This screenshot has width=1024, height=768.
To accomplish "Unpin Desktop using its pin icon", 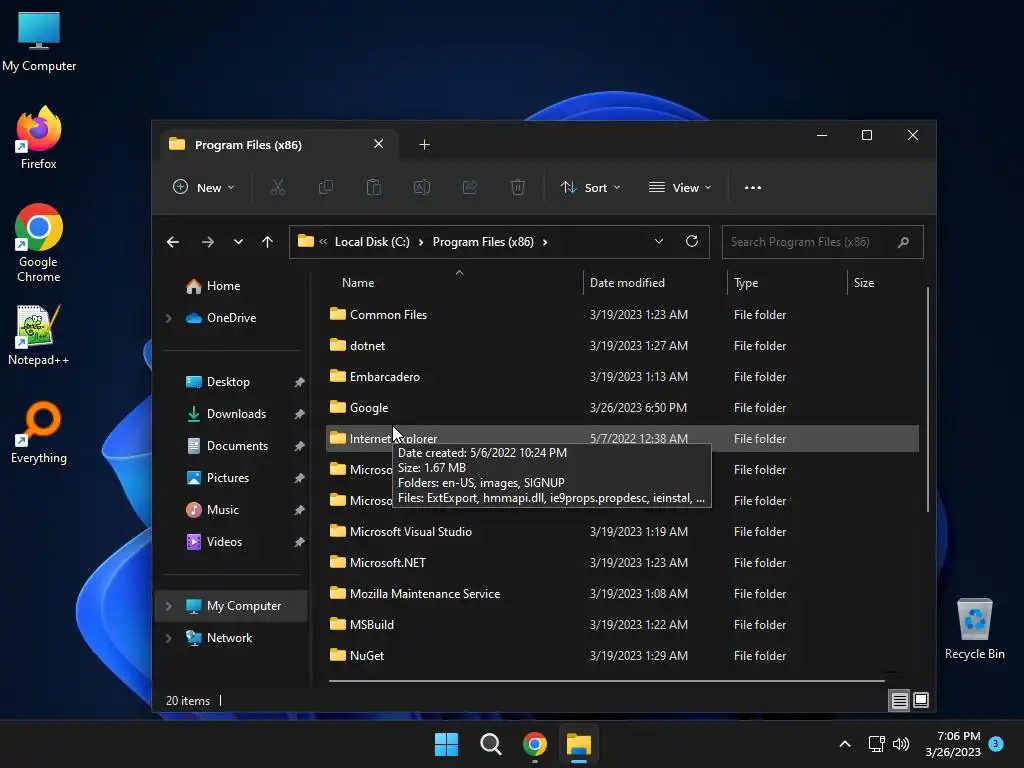I will point(299,382).
